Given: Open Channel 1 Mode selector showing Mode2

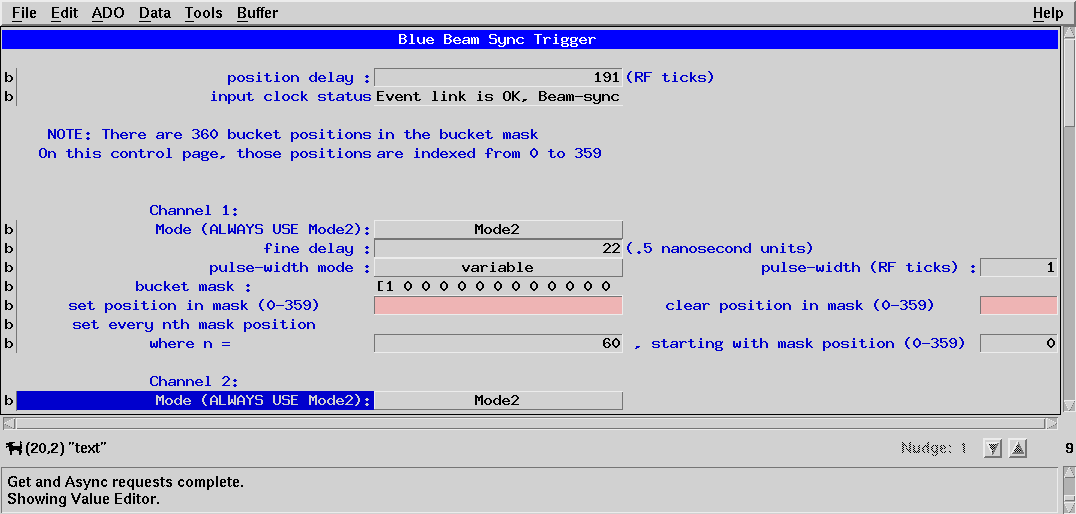Looking at the screenshot, I should coord(498,229).
